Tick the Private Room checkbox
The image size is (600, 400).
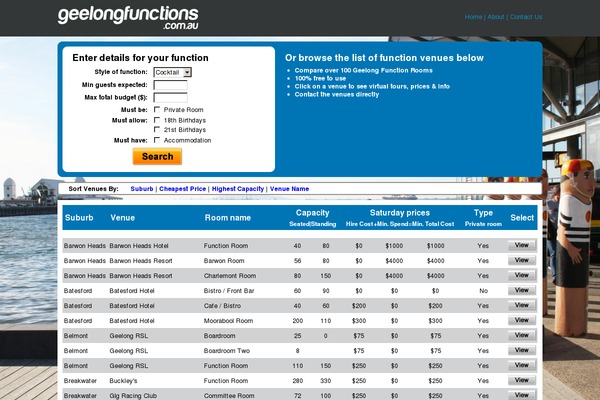[x=157, y=109]
